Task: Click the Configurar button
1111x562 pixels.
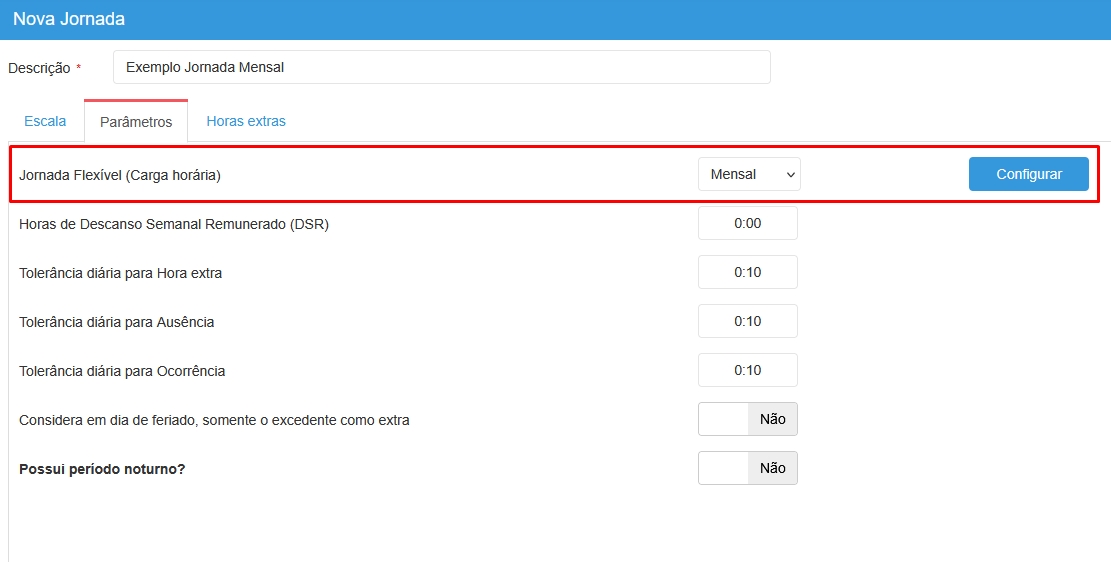Action: tap(1028, 174)
